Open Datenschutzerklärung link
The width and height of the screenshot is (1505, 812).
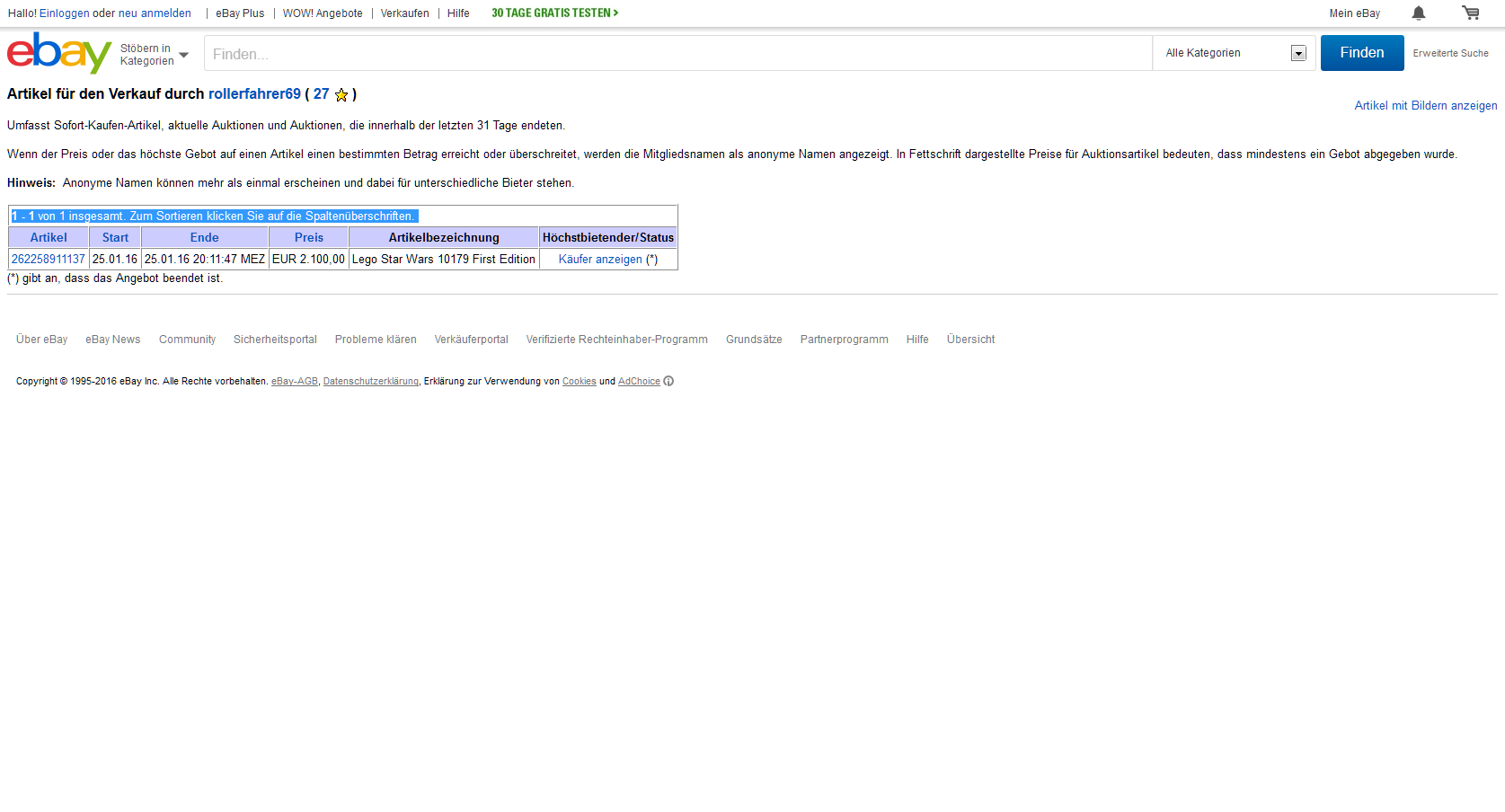371,382
